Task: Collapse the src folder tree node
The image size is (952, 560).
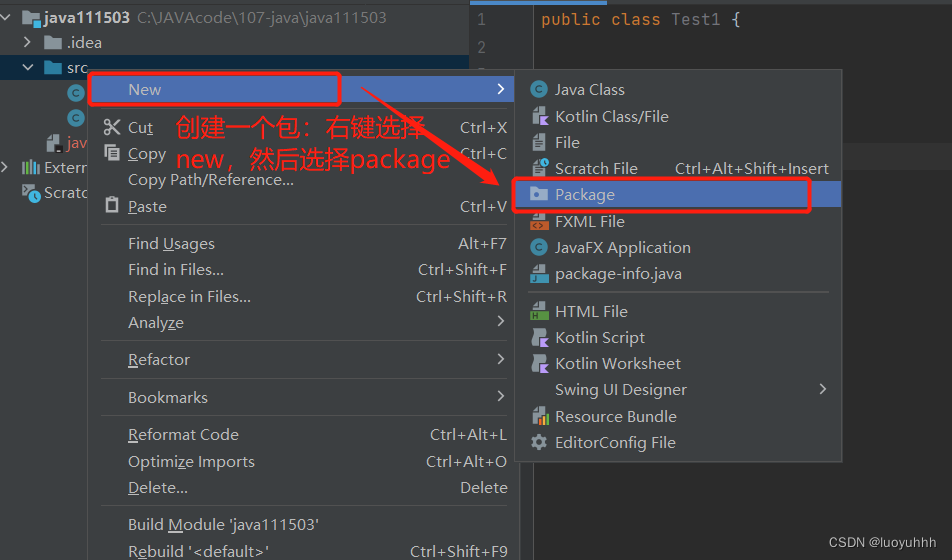Action: (27, 67)
